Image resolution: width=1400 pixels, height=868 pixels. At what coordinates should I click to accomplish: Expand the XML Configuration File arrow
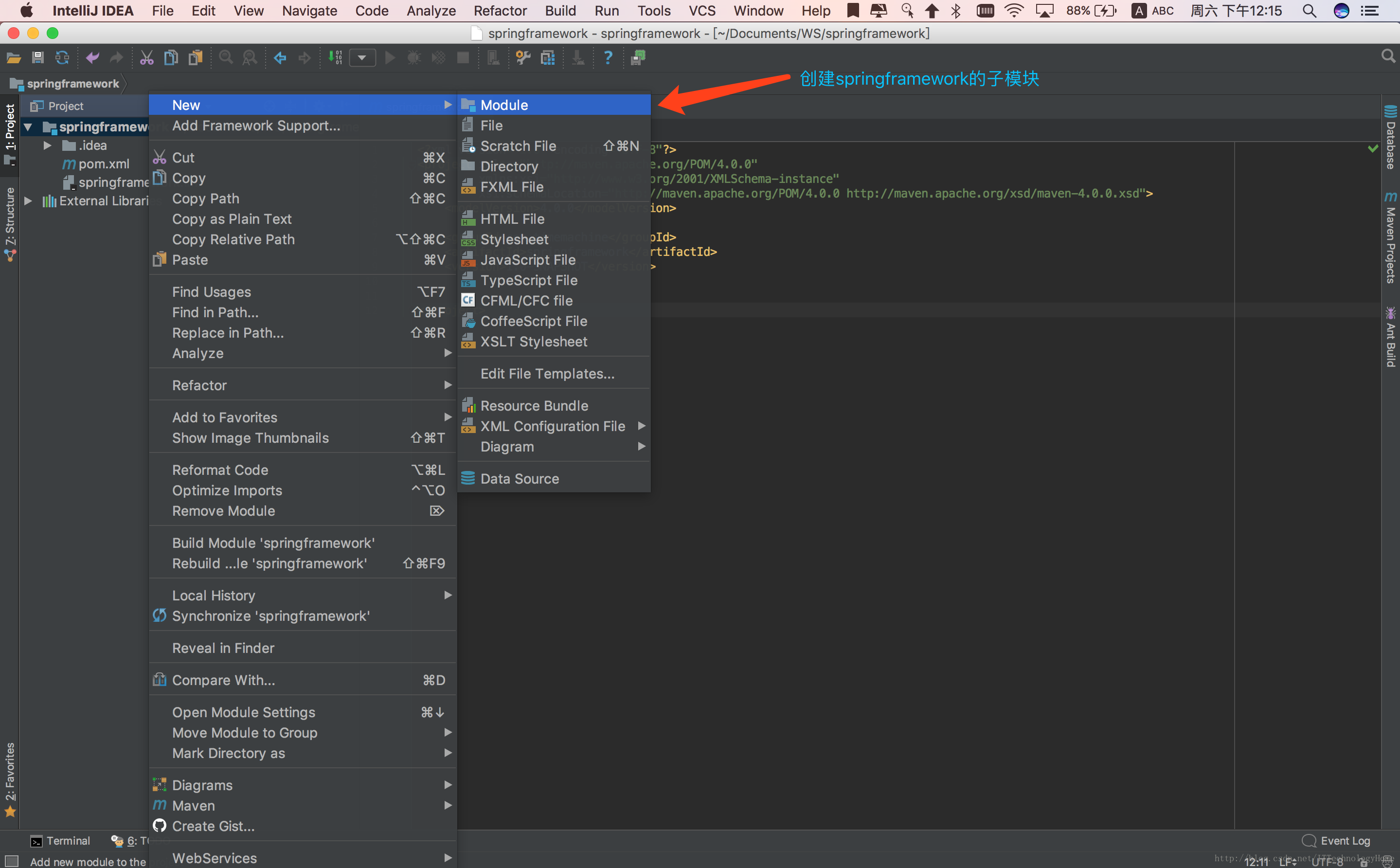[642, 426]
